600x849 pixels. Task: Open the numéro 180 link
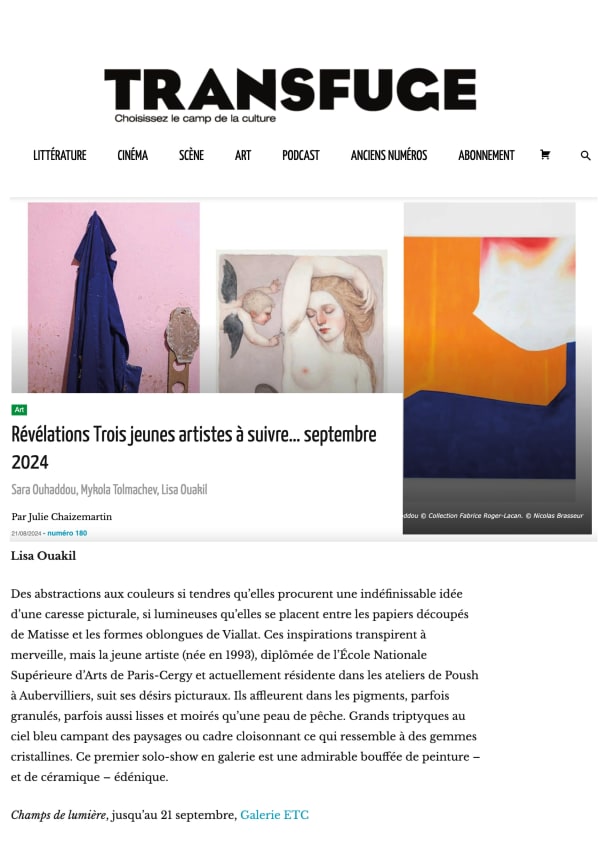click(67, 533)
